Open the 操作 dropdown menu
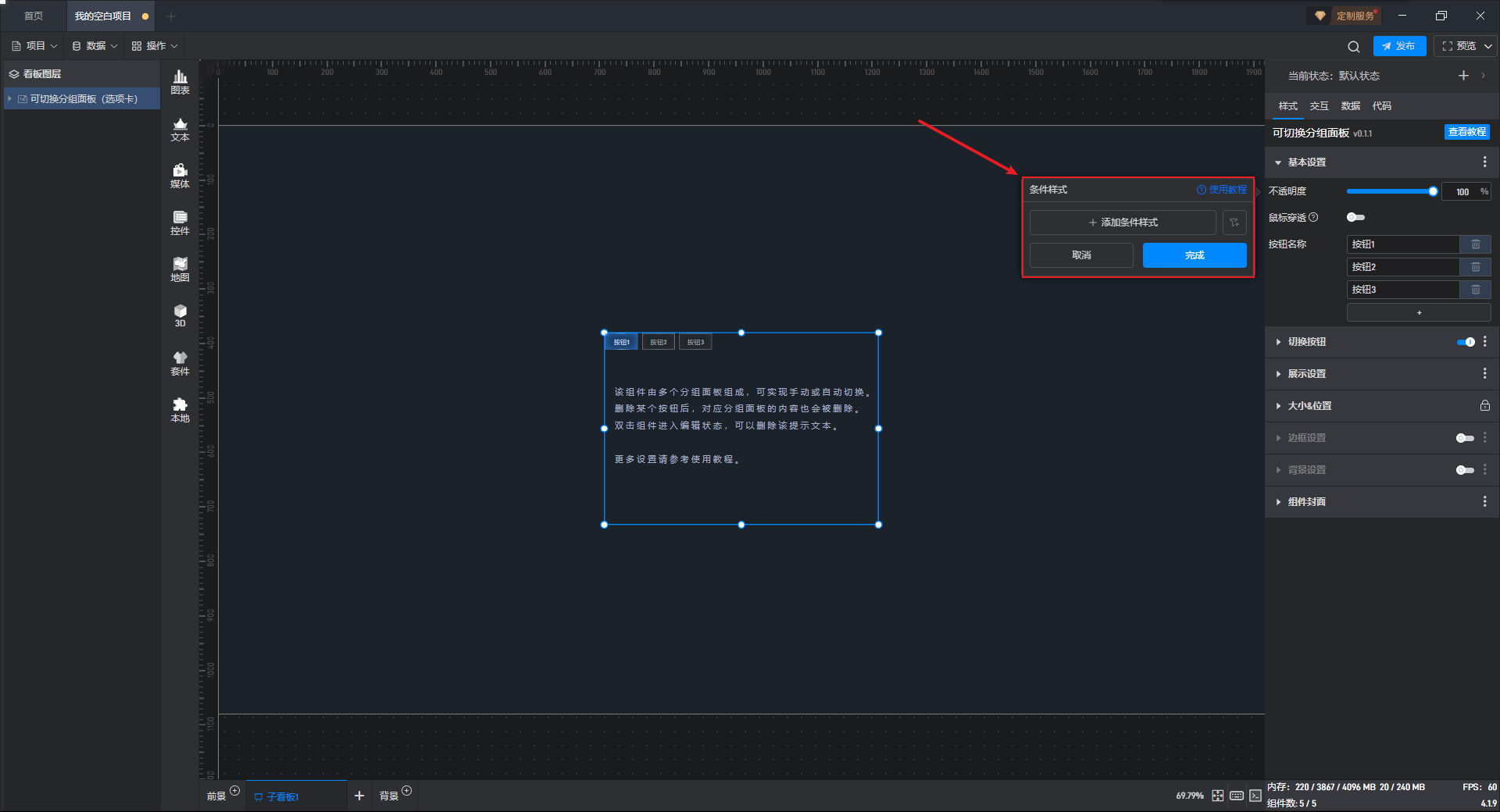This screenshot has width=1500, height=812. tap(155, 46)
